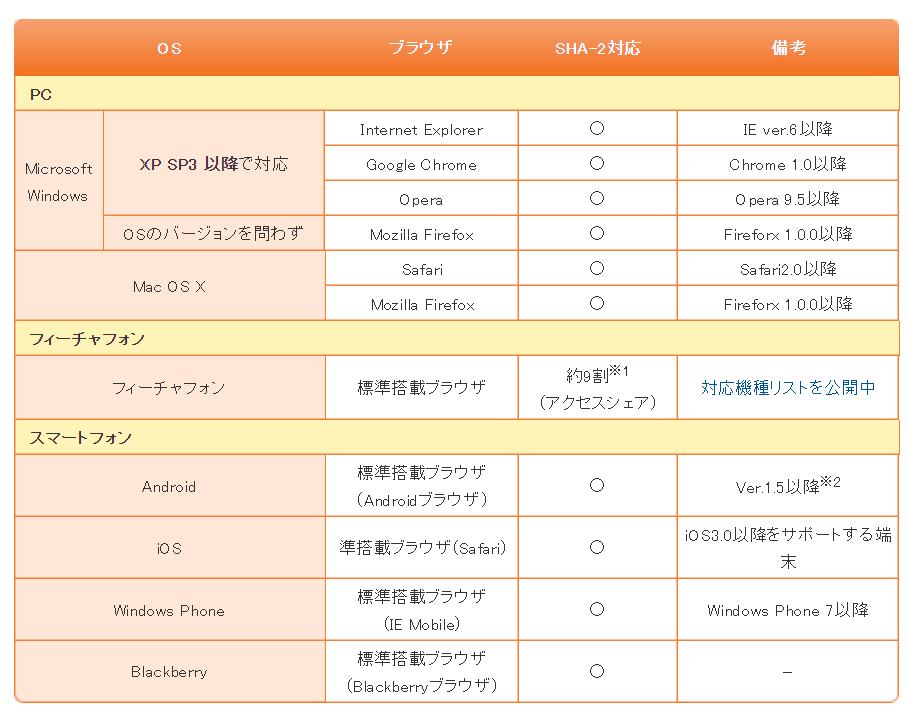Click the IE ver.6以降 note

coord(788,129)
